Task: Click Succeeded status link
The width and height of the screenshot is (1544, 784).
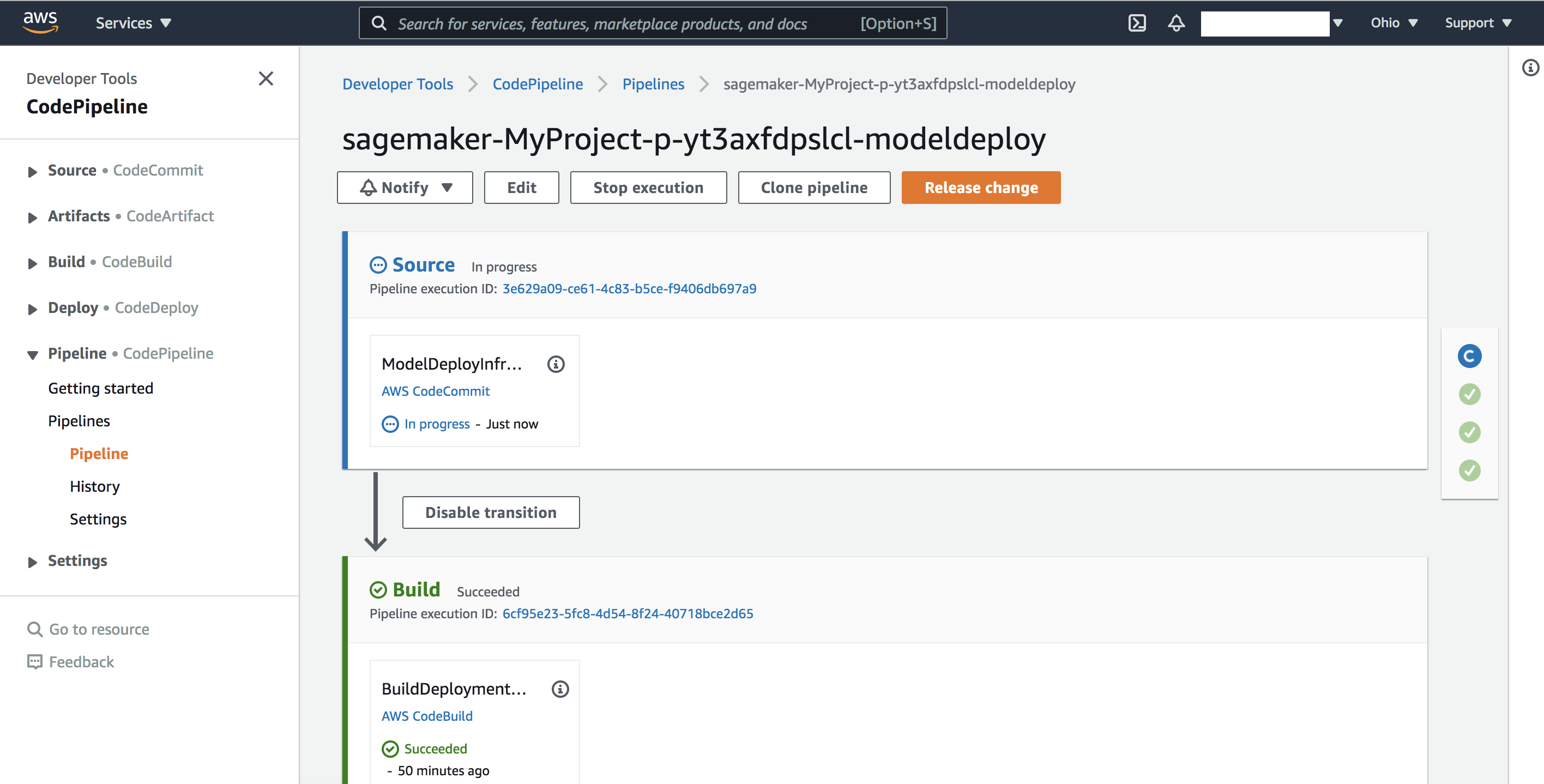Action: pos(436,749)
